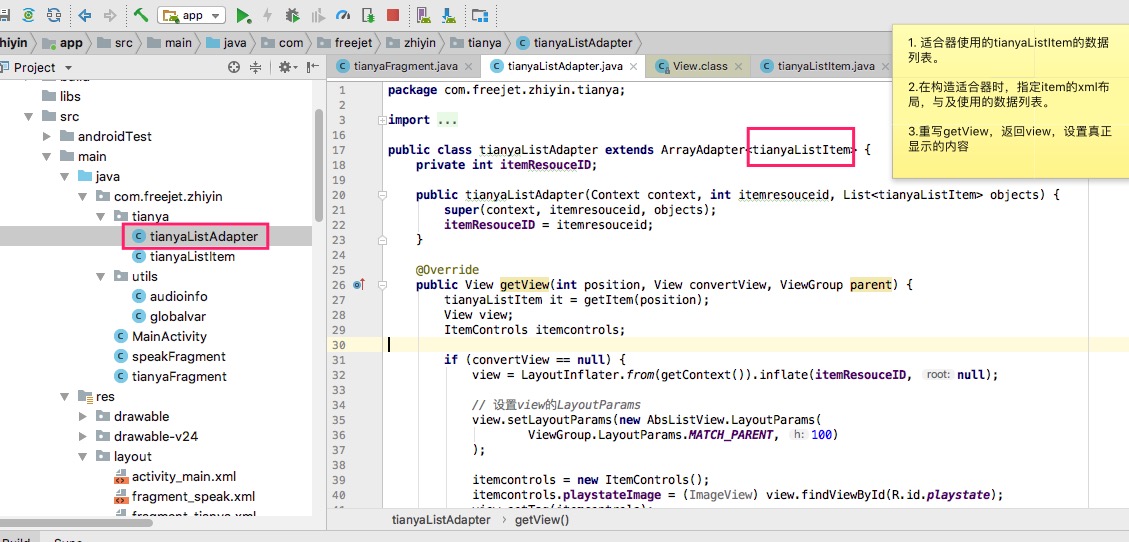This screenshot has width=1129, height=542.
Task: Collapse the com.freejet.zhiyin package
Action: point(83,197)
